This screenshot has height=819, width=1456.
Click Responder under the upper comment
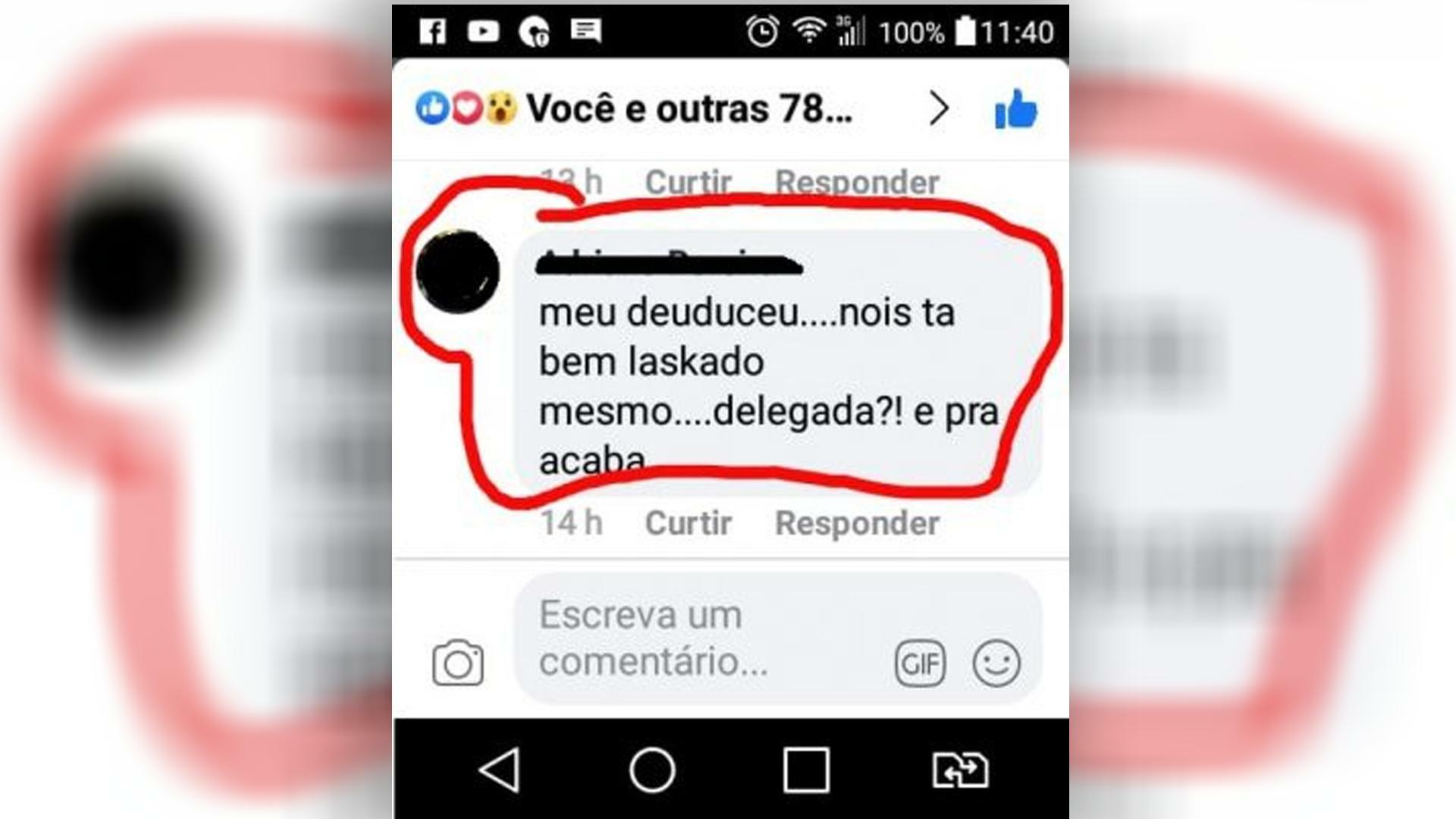(857, 182)
